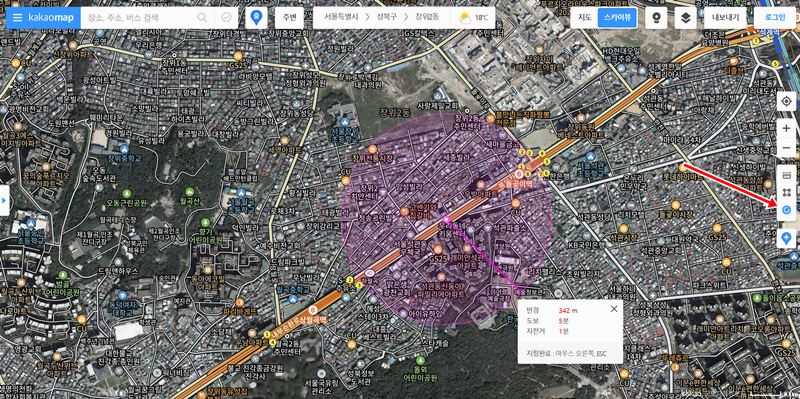Screen dimensions: 800x399
Task: Click the add favorite pin button
Action: [x=786, y=238]
